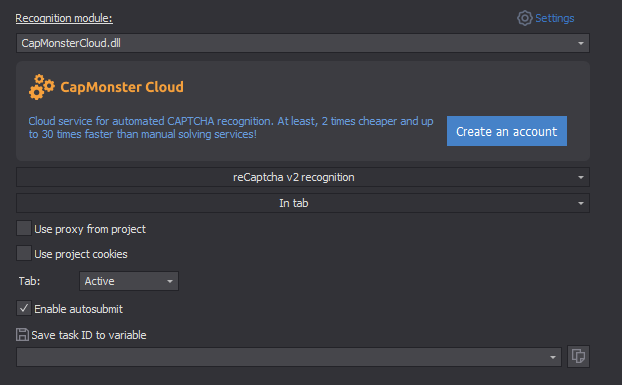Open the Tab Active dropdown

point(129,281)
